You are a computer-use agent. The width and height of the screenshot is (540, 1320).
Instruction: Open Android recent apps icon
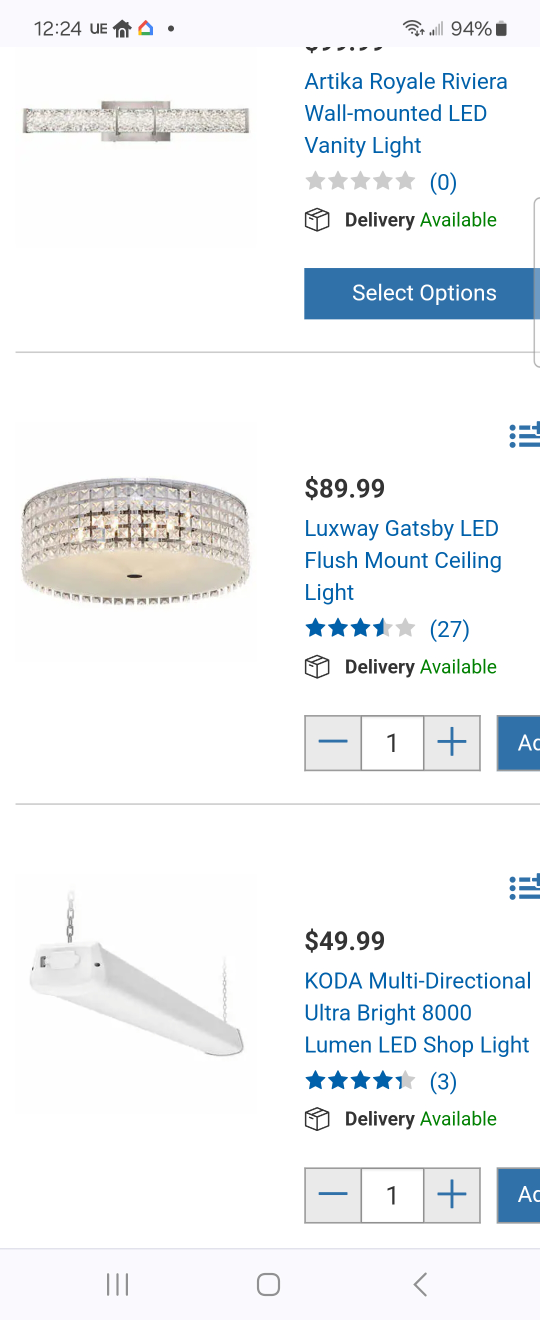pos(118,1284)
